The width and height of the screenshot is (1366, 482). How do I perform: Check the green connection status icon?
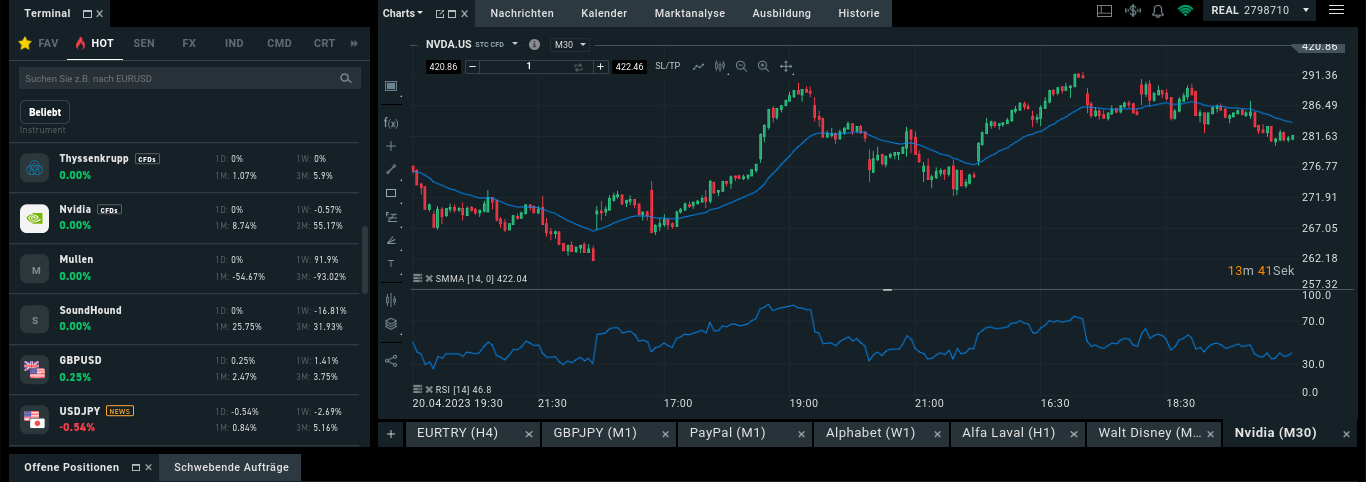(1186, 11)
